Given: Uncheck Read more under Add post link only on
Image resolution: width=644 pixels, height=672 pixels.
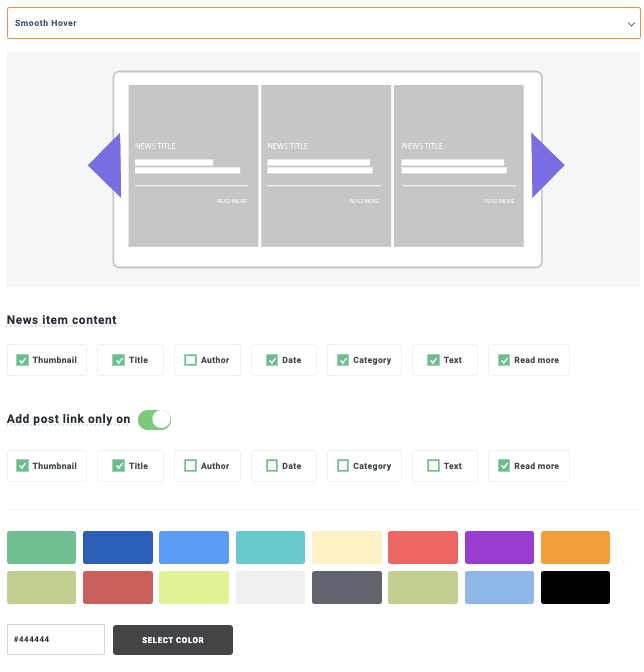Looking at the screenshot, I should coord(504,466).
